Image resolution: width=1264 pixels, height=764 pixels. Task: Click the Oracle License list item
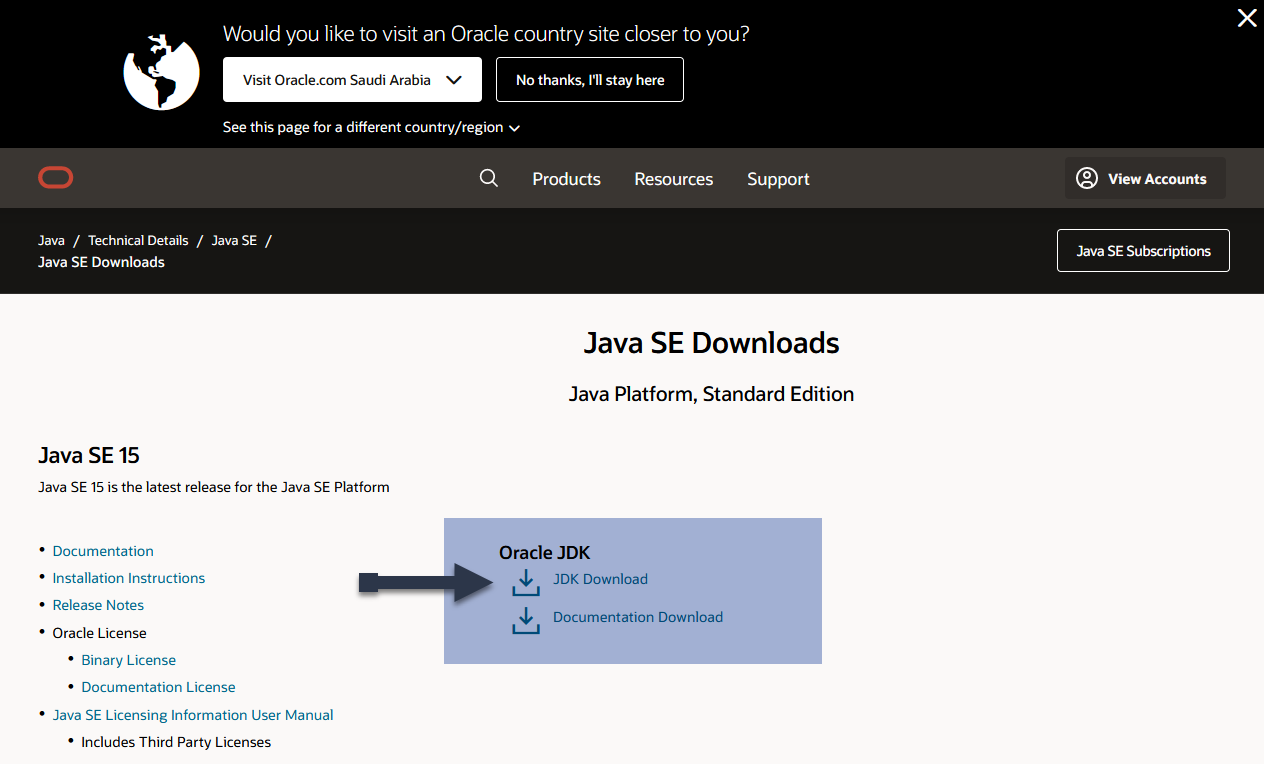pos(100,633)
